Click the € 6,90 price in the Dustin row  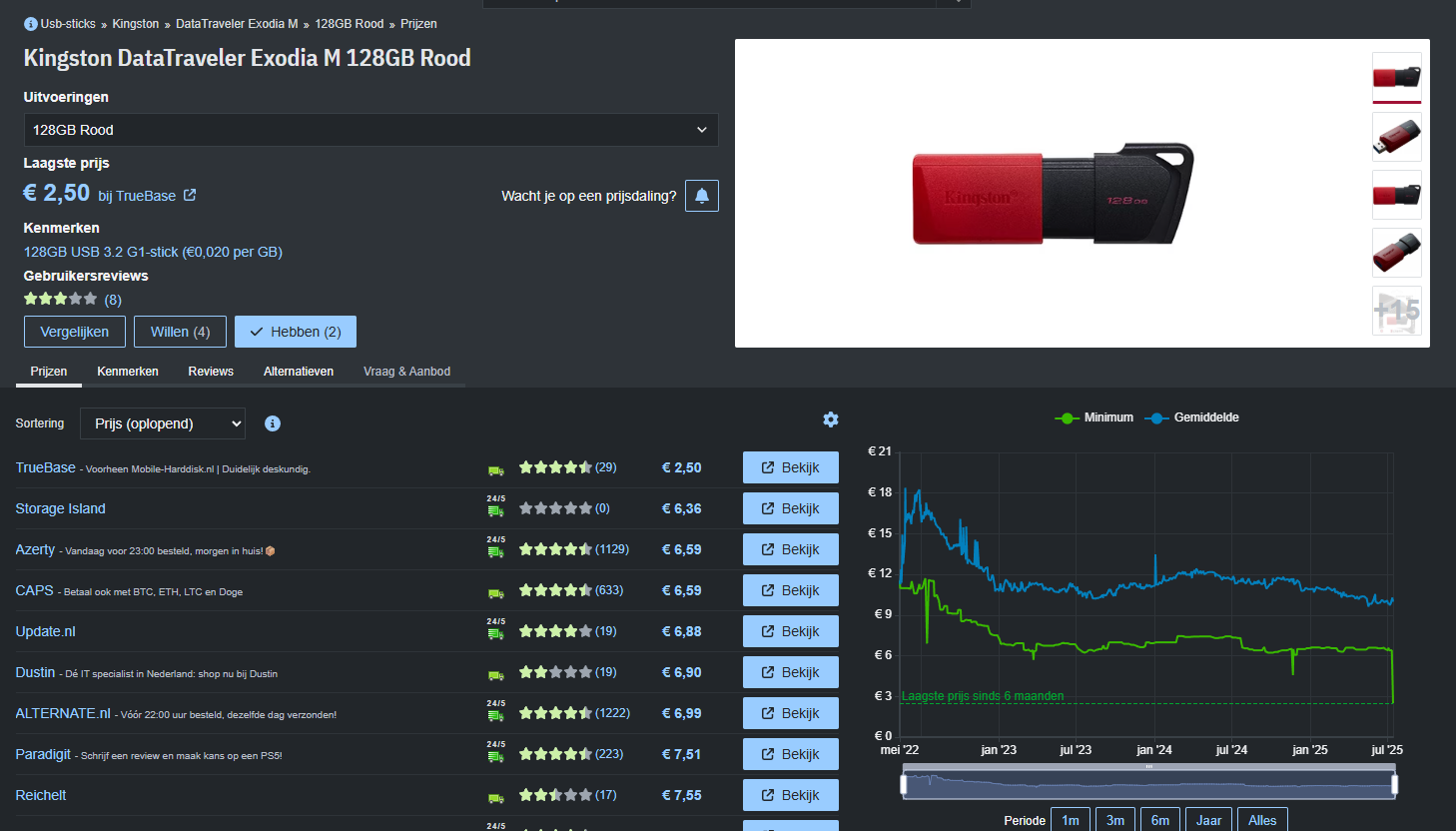(682, 672)
